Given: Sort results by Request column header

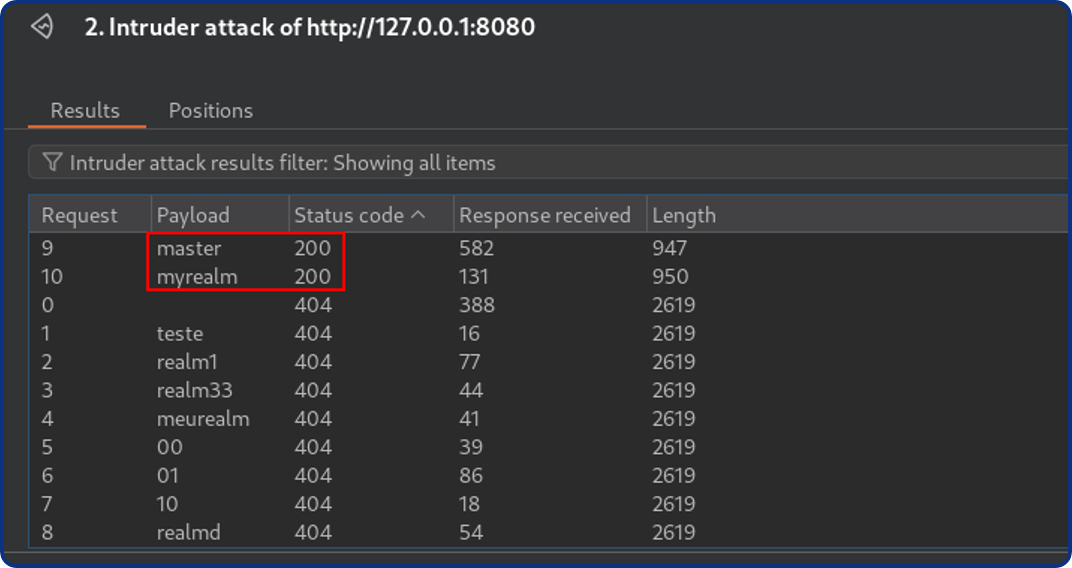Looking at the screenshot, I should coord(79,215).
